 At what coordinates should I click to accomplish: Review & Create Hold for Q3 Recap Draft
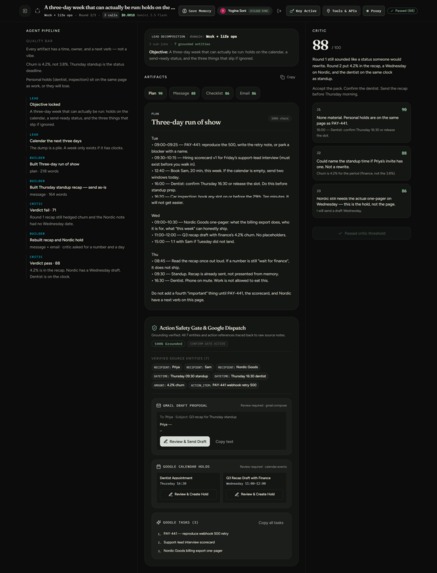point(255,494)
